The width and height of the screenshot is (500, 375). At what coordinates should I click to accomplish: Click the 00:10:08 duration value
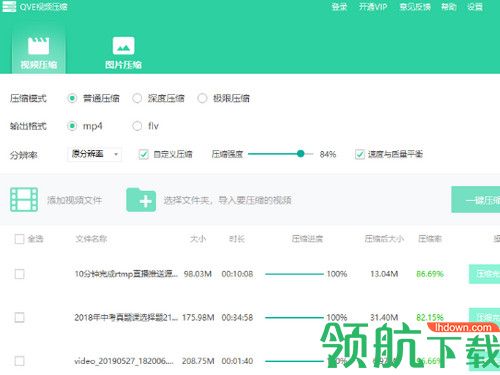[237, 274]
